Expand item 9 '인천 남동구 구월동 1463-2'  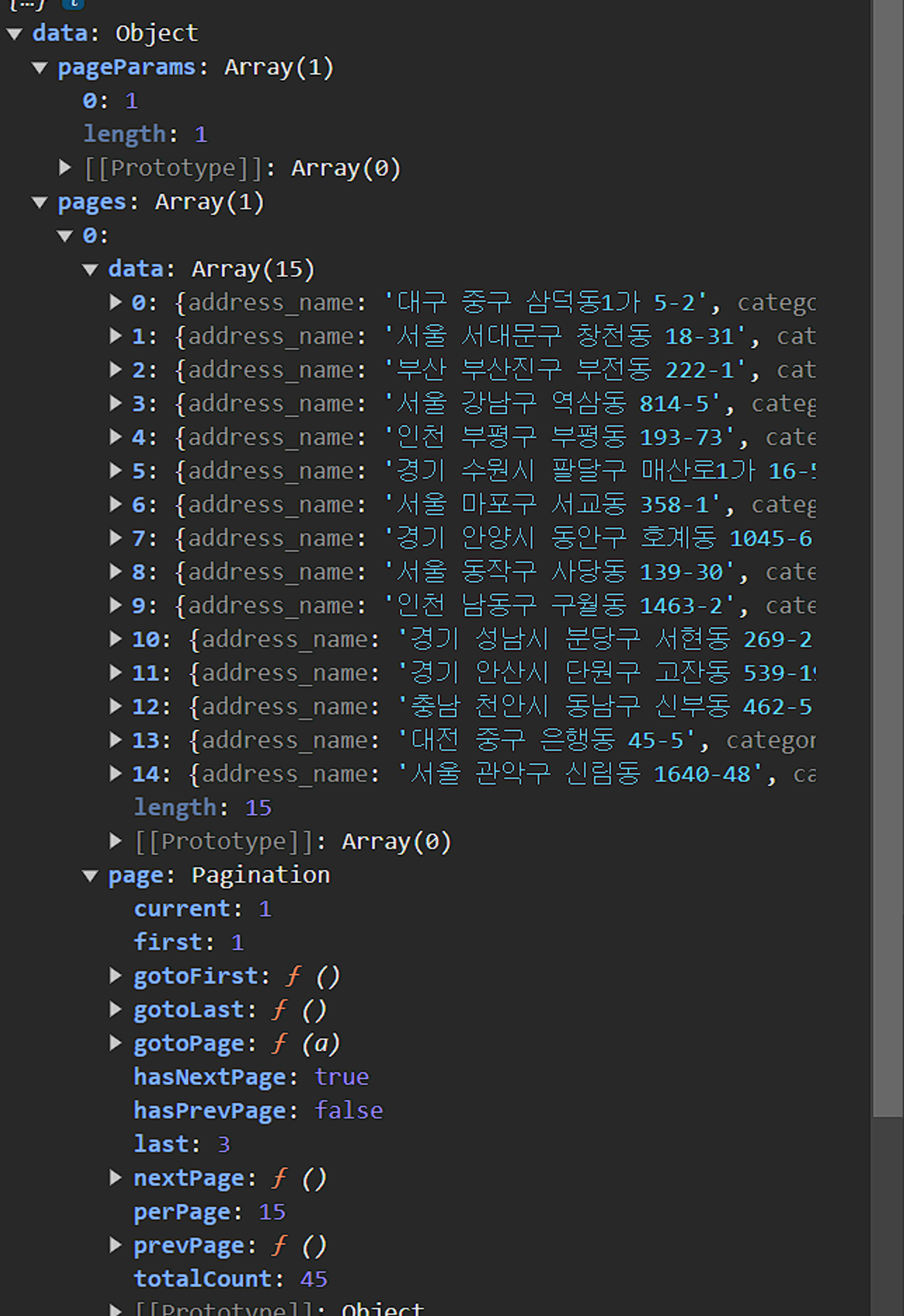116,605
